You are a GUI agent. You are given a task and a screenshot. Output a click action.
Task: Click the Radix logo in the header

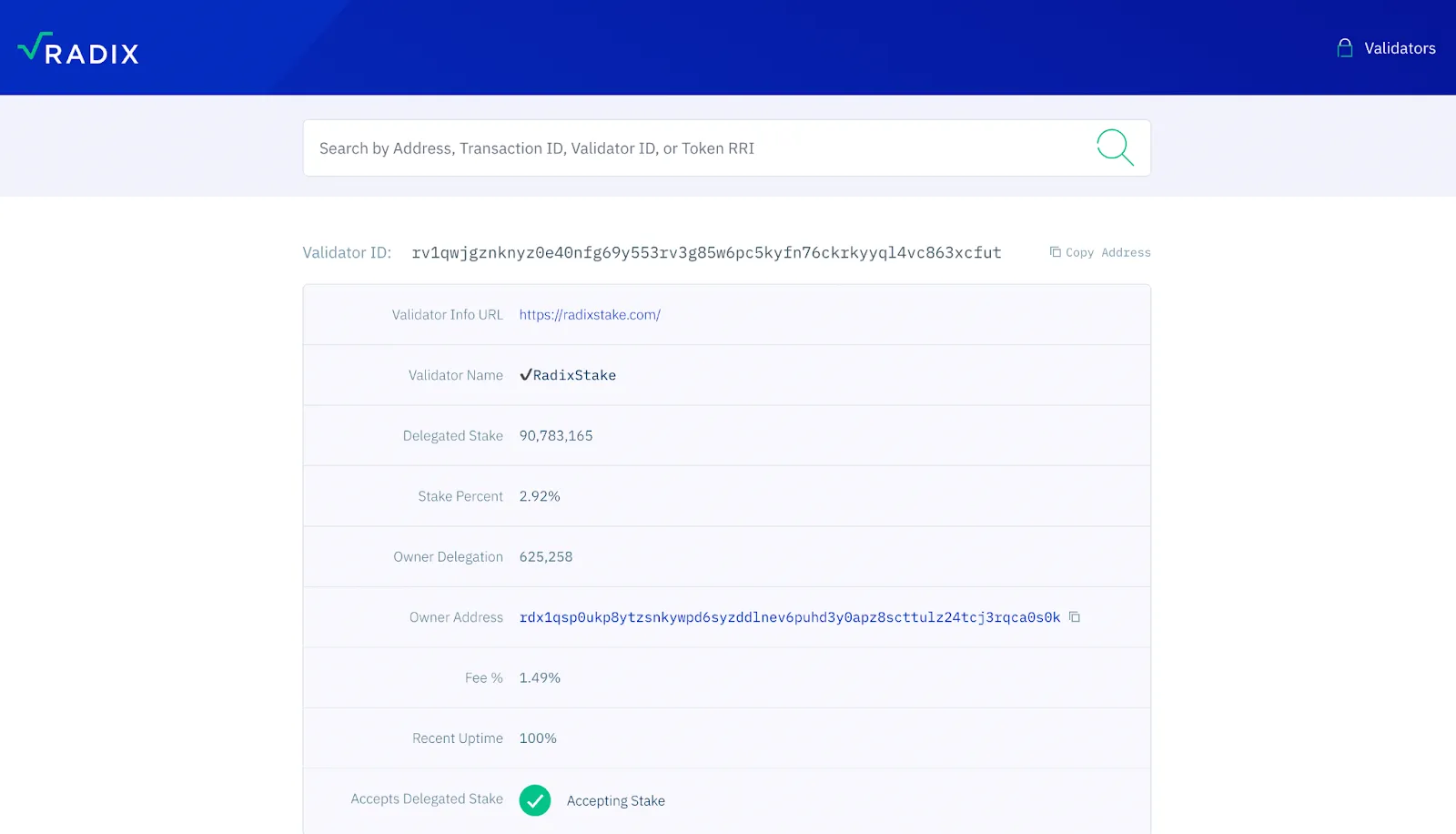[x=78, y=49]
